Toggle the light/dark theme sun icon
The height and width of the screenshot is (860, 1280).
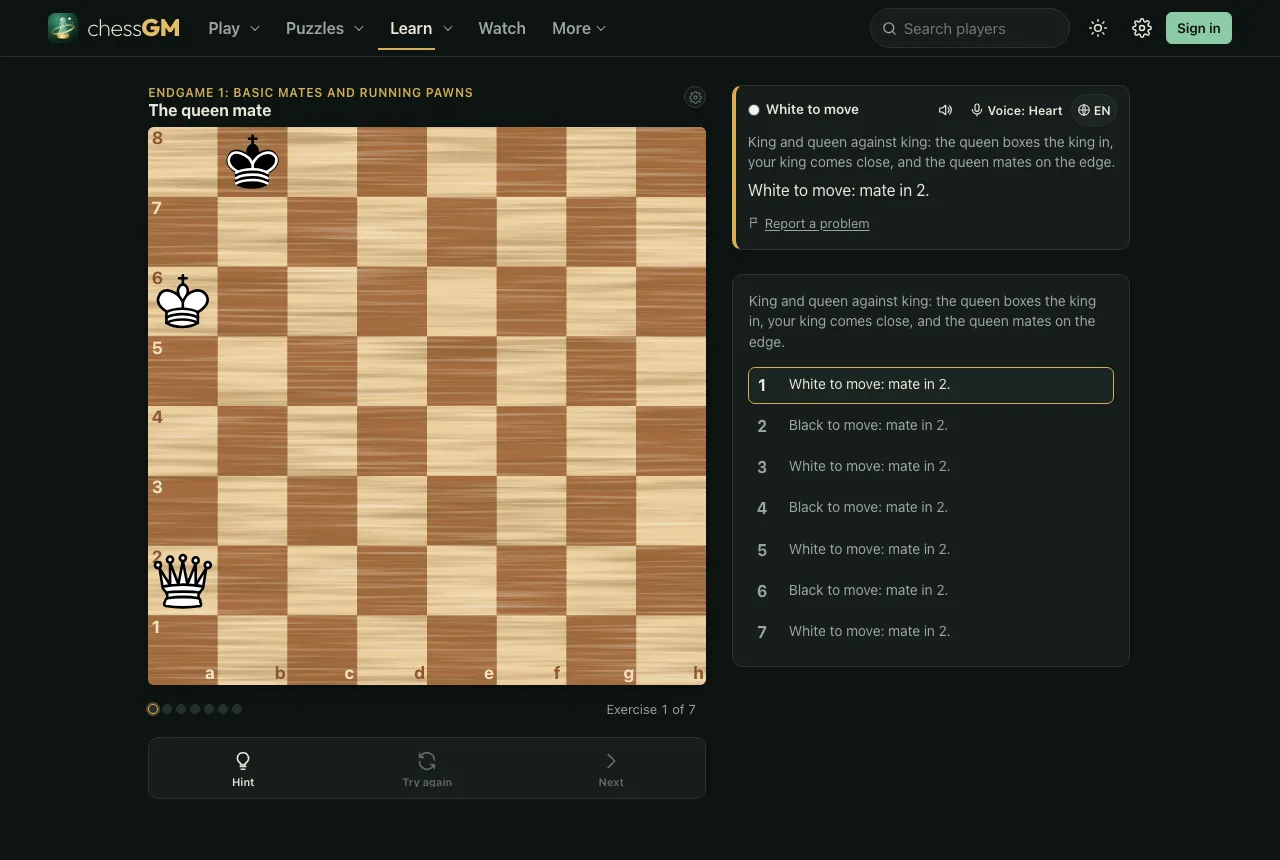pyautogui.click(x=1098, y=28)
